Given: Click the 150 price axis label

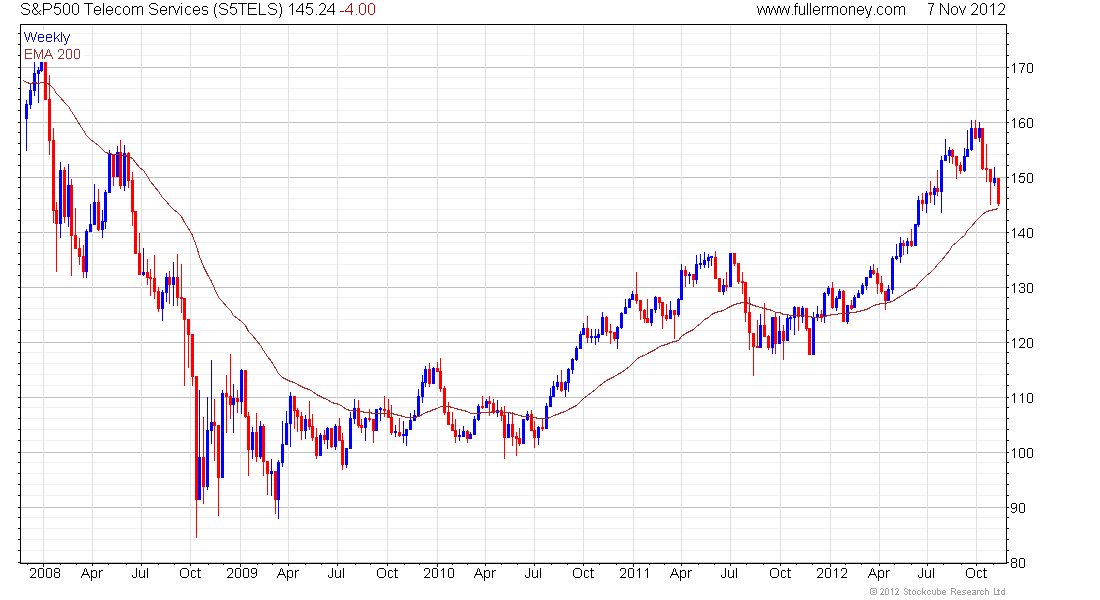Looking at the screenshot, I should [1021, 178].
